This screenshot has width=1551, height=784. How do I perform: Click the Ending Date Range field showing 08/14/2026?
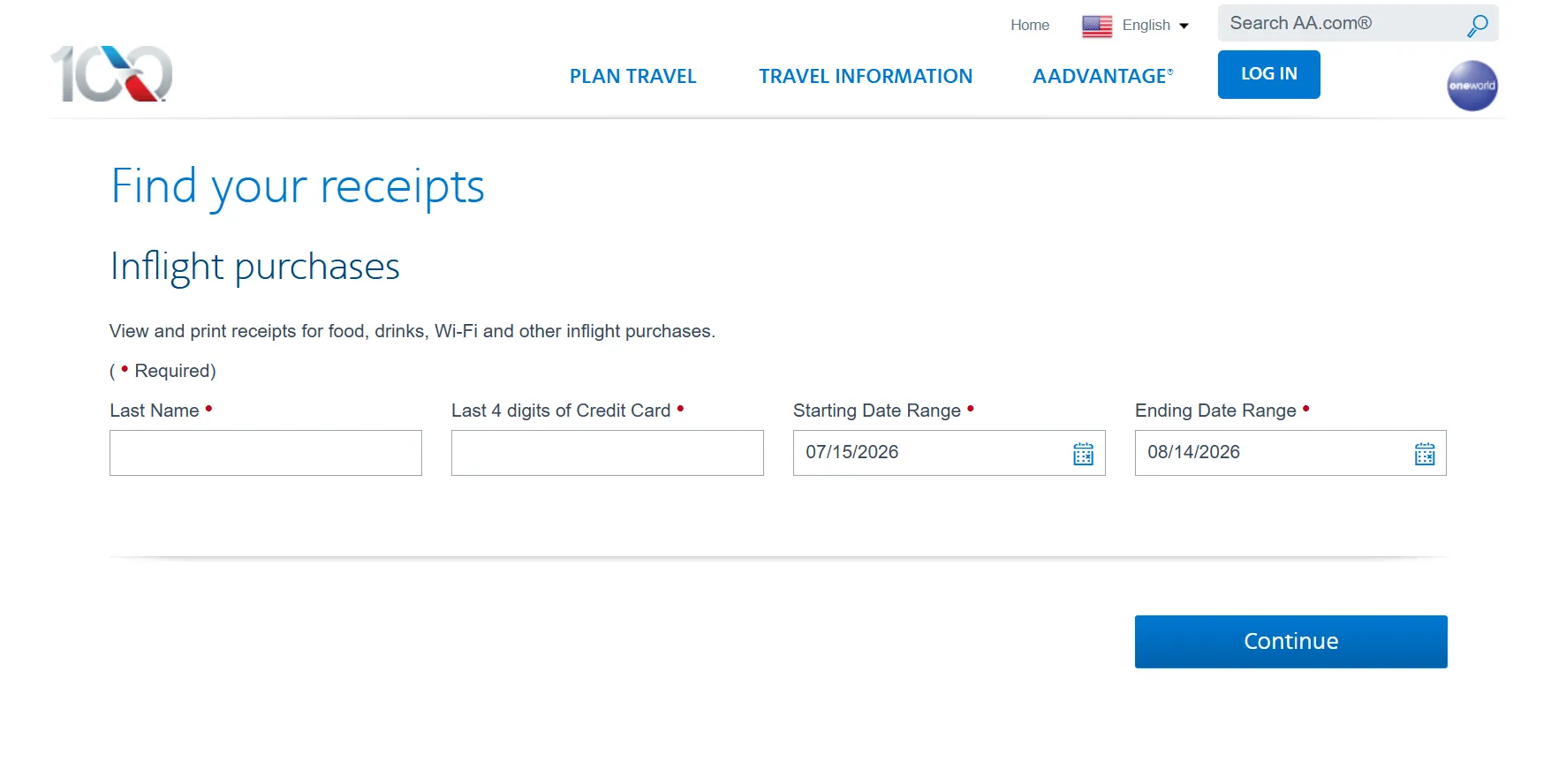(1290, 453)
